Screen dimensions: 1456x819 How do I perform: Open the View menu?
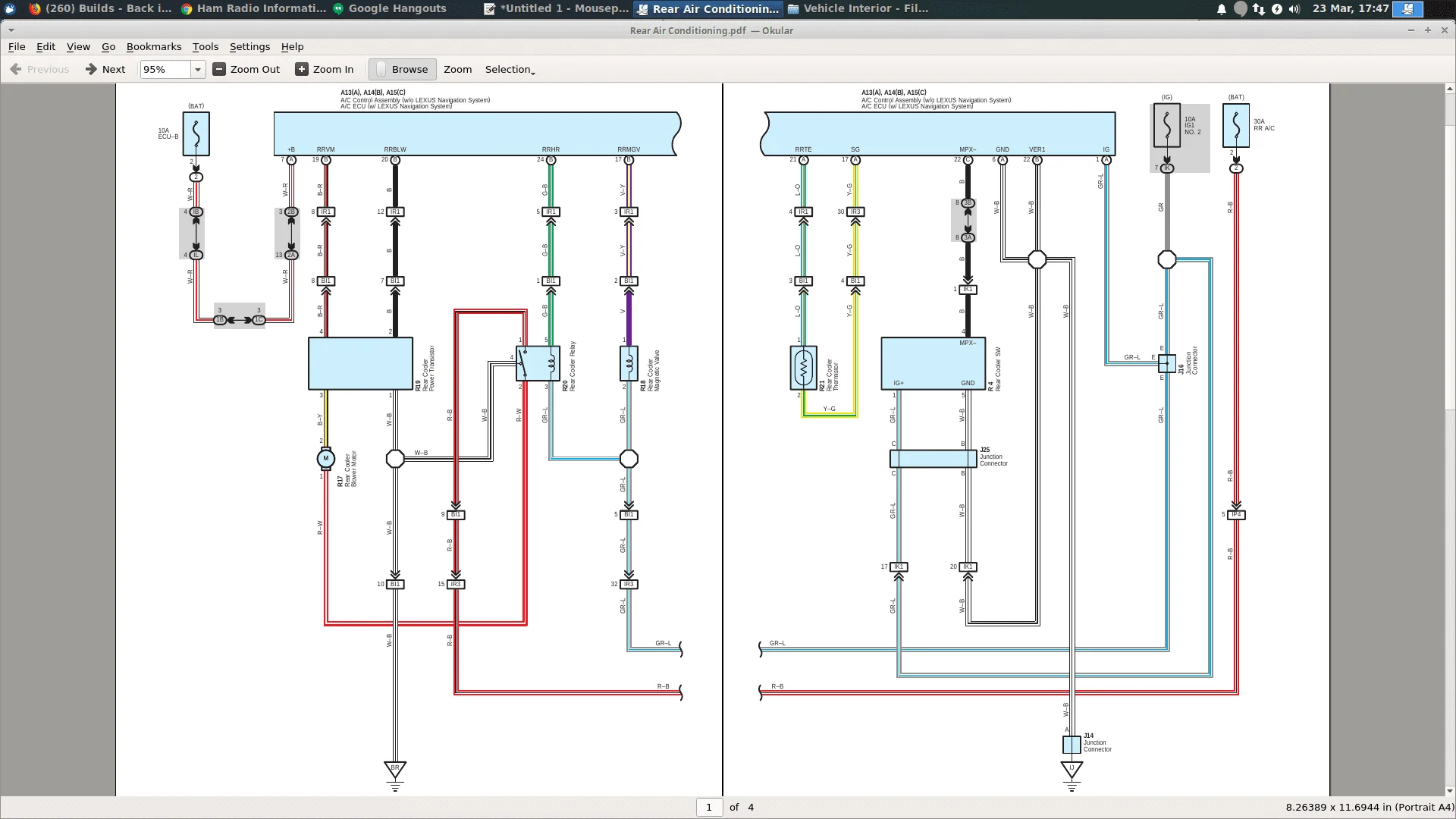tap(77, 46)
